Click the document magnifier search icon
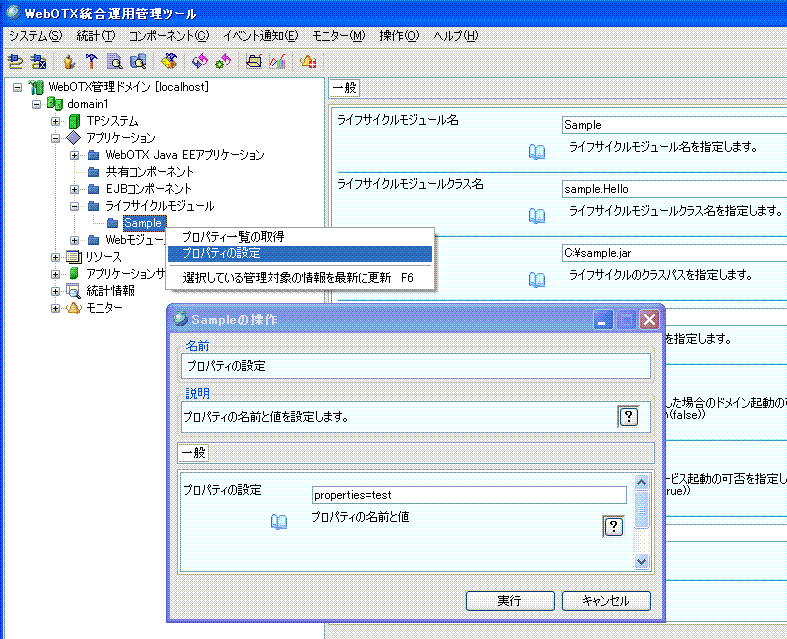The height and width of the screenshot is (639, 787). (x=115, y=61)
